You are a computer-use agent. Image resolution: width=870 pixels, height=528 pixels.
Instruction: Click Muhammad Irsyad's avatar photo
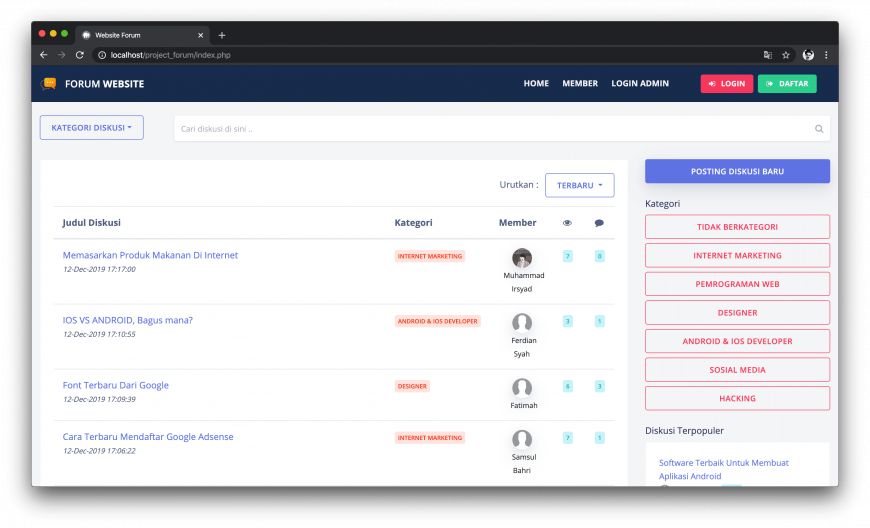522,258
